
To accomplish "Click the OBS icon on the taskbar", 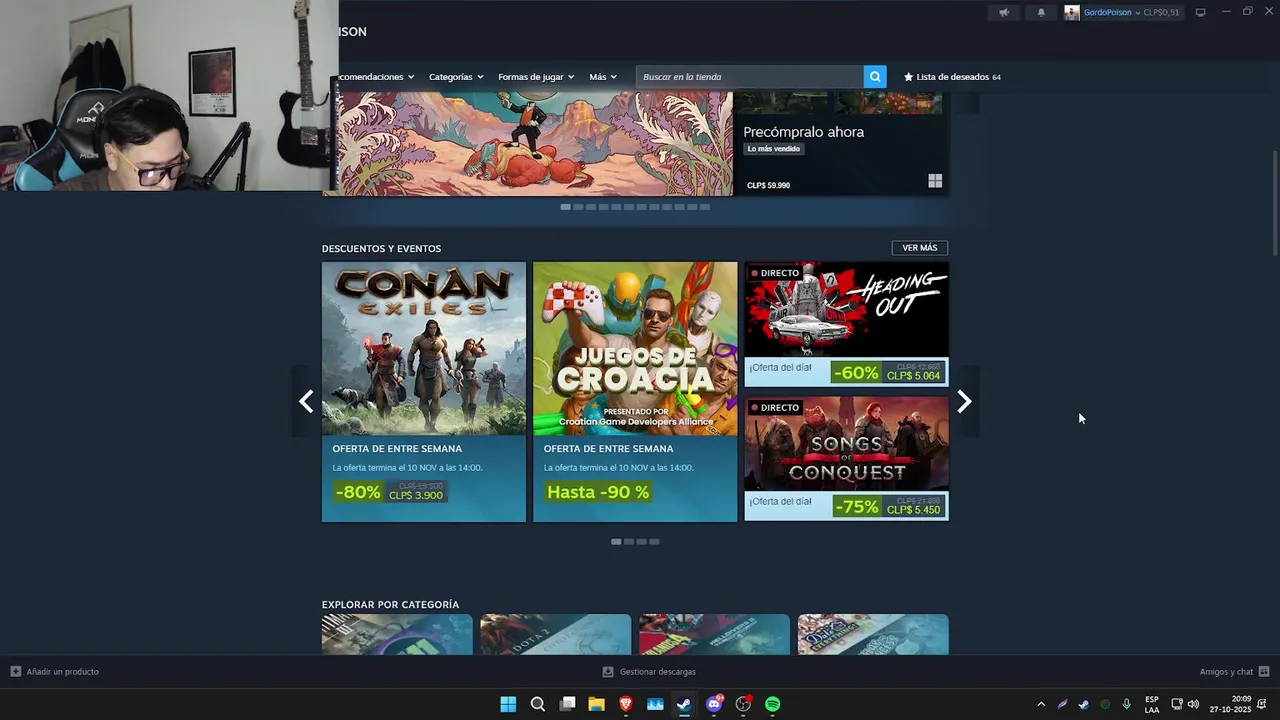I will click(x=743, y=704).
